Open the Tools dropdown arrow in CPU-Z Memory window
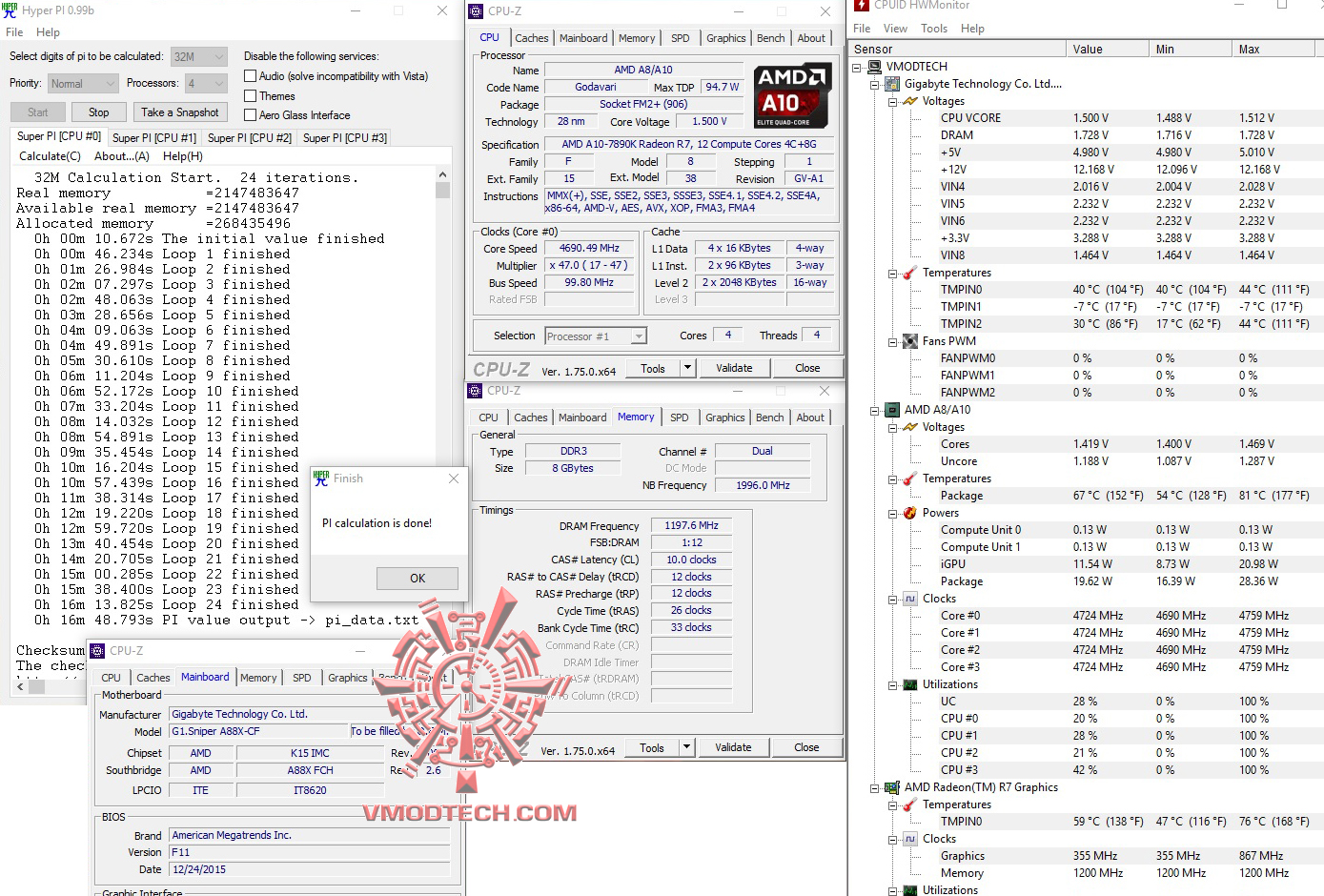 [685, 748]
